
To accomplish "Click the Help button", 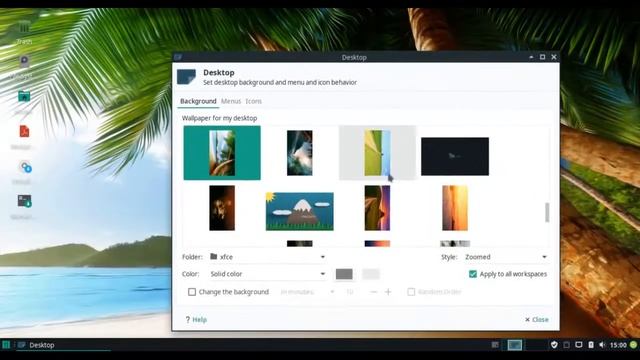I will 196,320.
